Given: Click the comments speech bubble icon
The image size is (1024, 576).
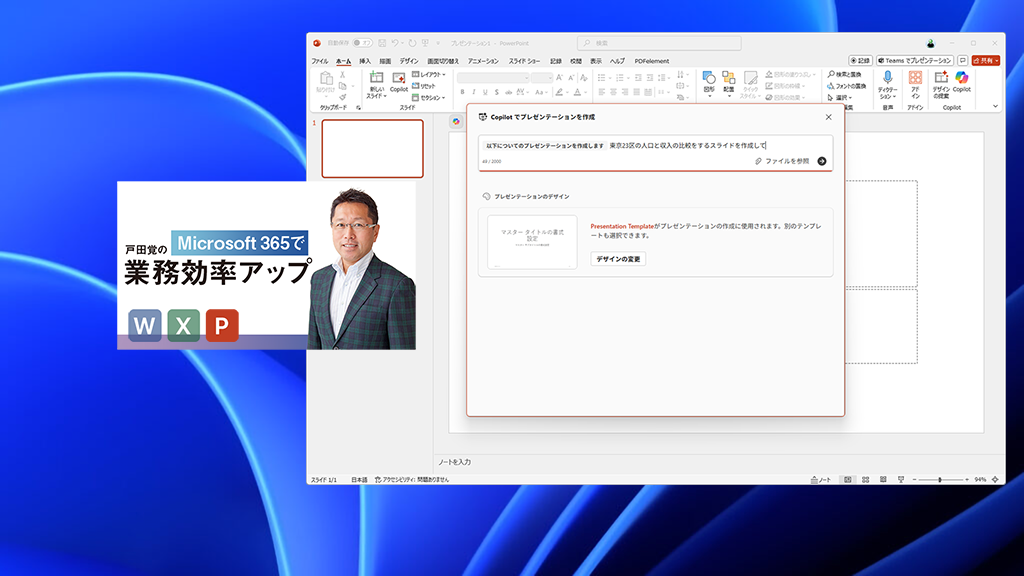Looking at the screenshot, I should click(x=963, y=61).
